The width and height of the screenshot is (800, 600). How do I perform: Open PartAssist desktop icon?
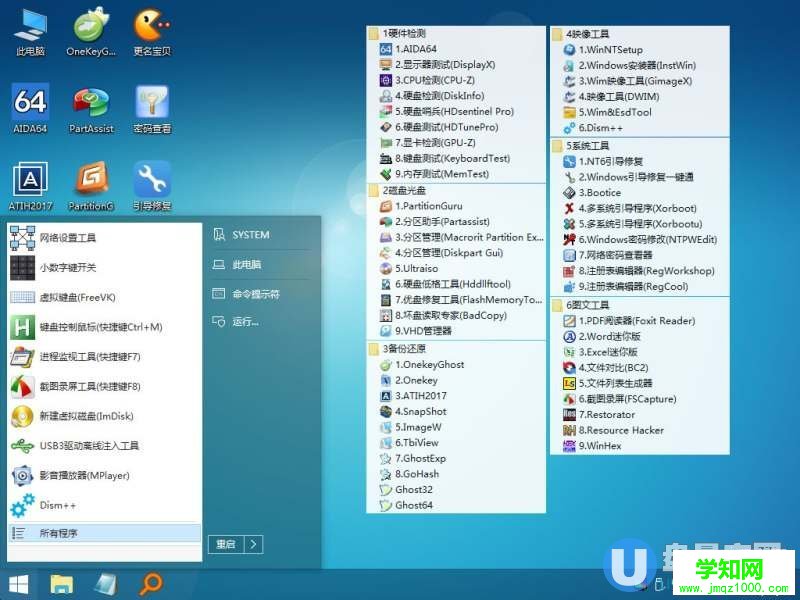coord(91,109)
